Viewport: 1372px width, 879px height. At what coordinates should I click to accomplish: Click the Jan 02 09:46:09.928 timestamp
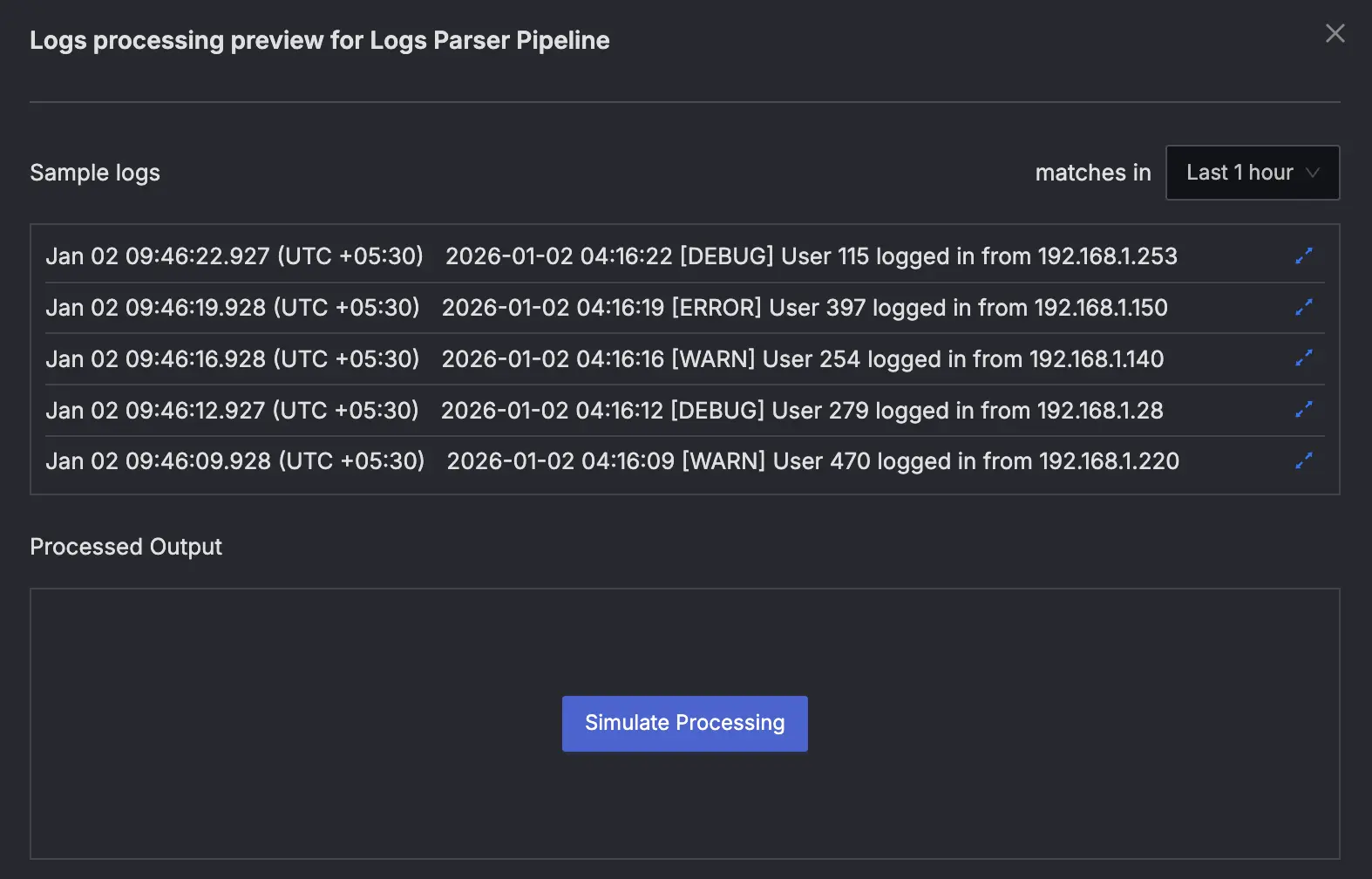(234, 461)
